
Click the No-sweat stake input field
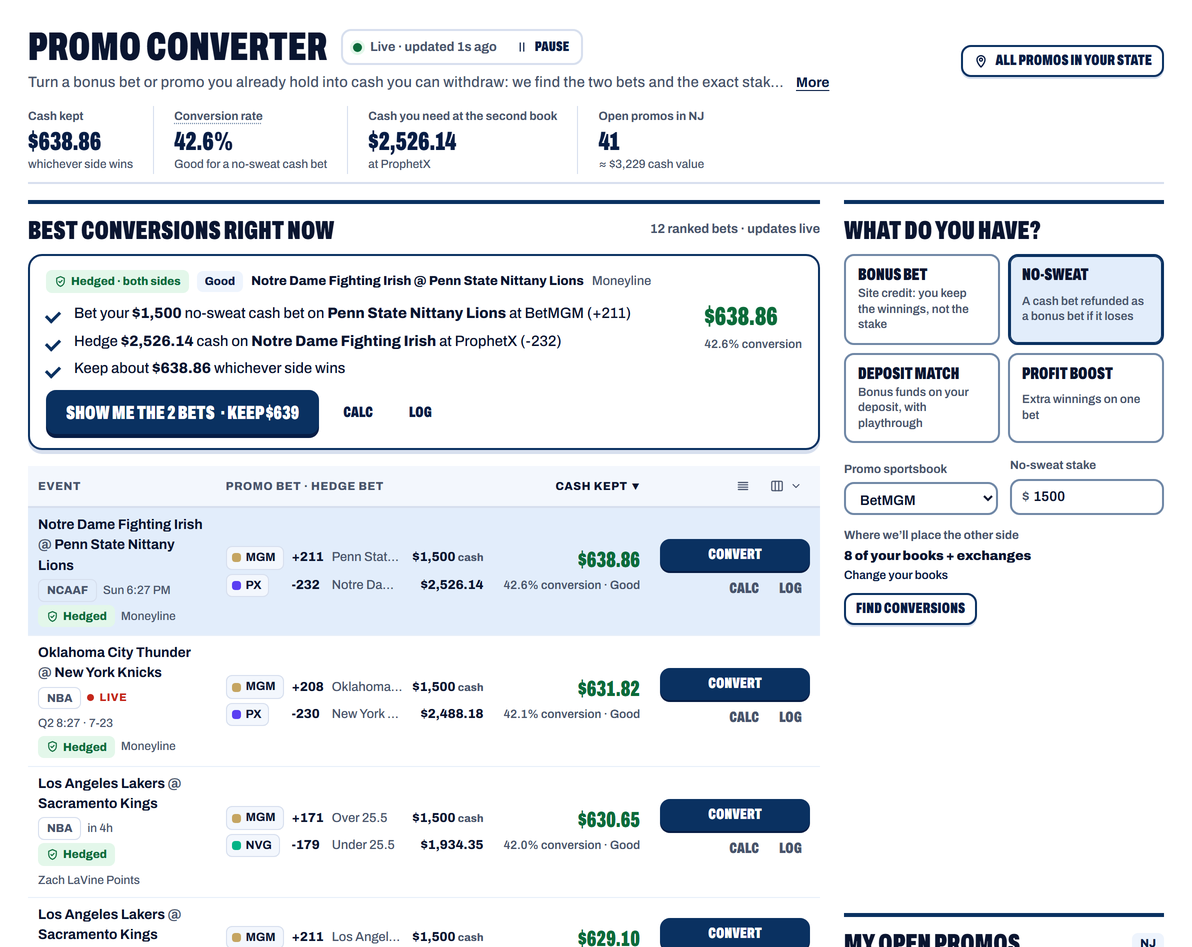click(1086, 496)
